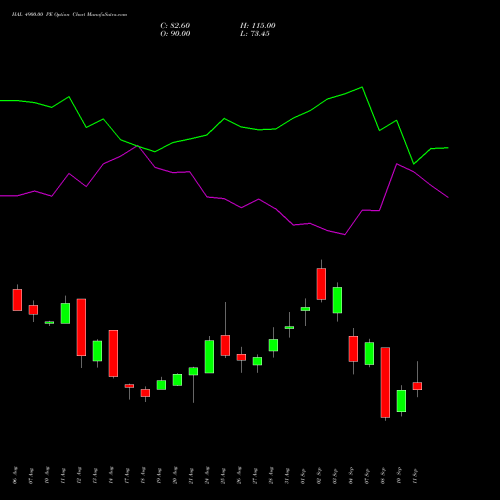This screenshot has width=500, height=500.
Task: Click the 31 Aug date label
Action: tap(287, 475)
